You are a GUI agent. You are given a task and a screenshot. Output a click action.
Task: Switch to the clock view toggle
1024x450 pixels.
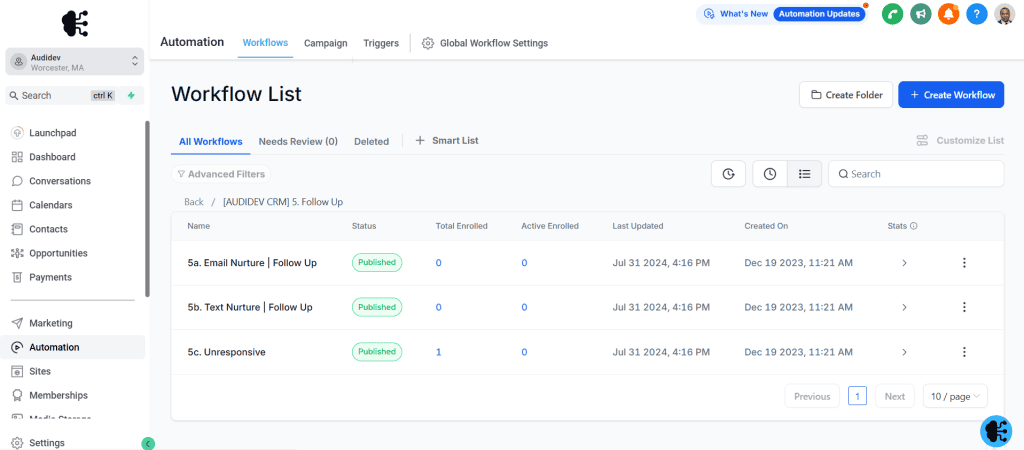(x=770, y=174)
